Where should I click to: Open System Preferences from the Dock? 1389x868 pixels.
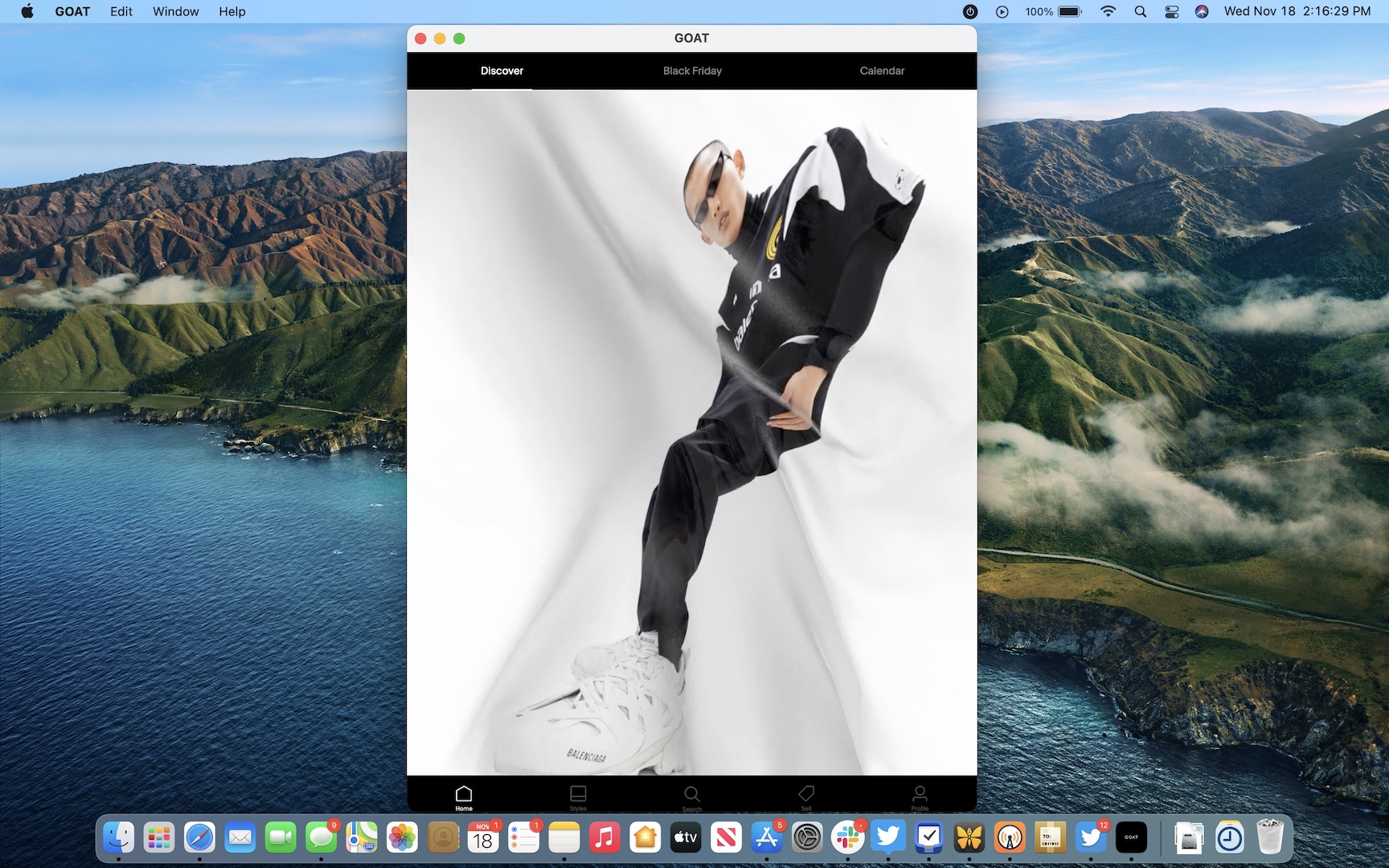(x=807, y=838)
